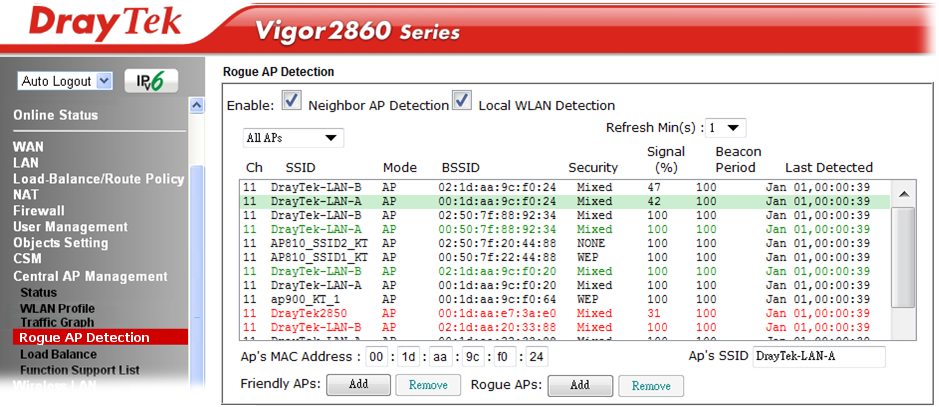Screen dimensions: 939x407
Task: Toggle Neighbor AP Detection checkbox
Action: pos(292,101)
